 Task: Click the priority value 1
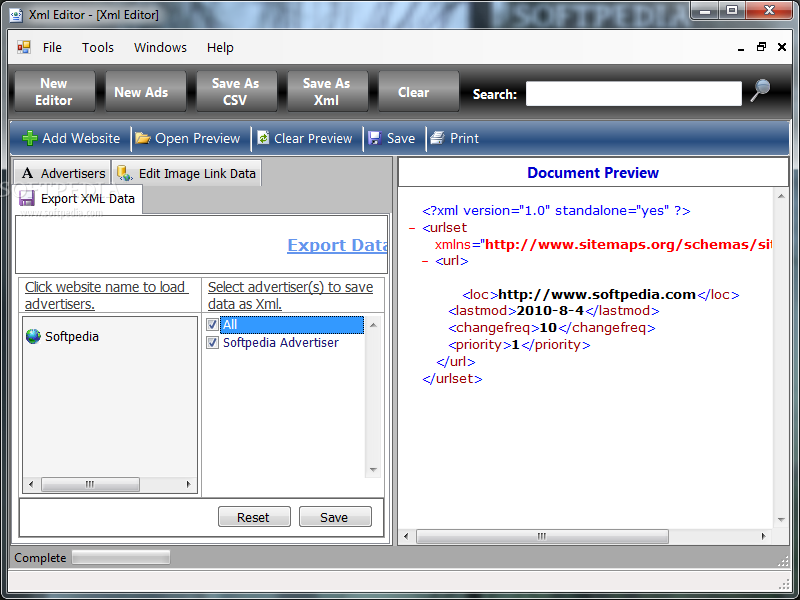515,345
